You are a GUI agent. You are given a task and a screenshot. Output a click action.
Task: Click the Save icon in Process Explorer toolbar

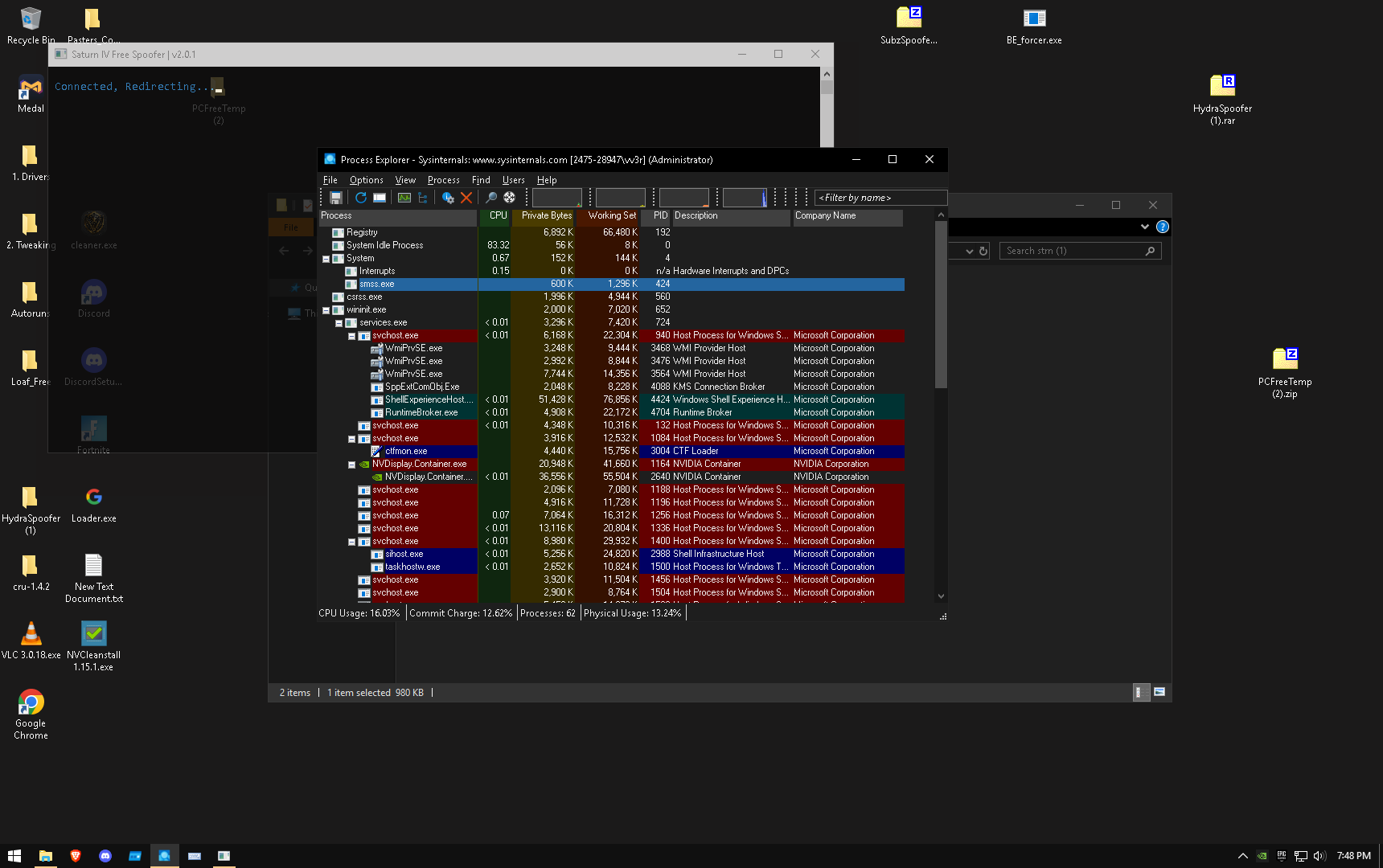[x=336, y=198]
